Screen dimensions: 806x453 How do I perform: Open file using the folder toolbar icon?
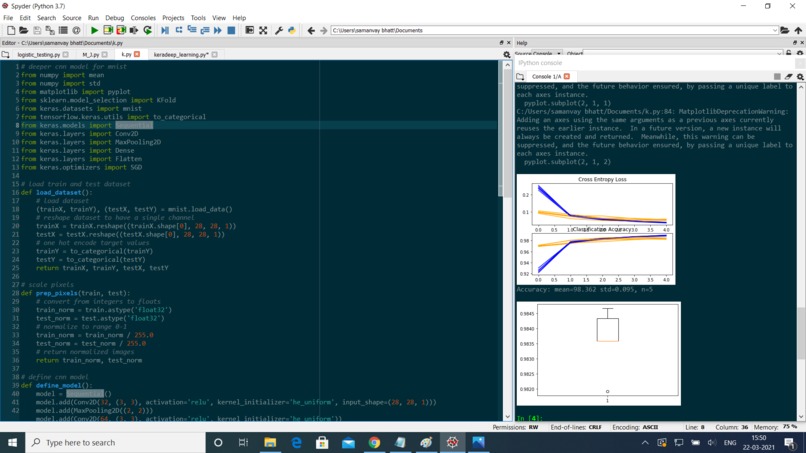pos(24,30)
